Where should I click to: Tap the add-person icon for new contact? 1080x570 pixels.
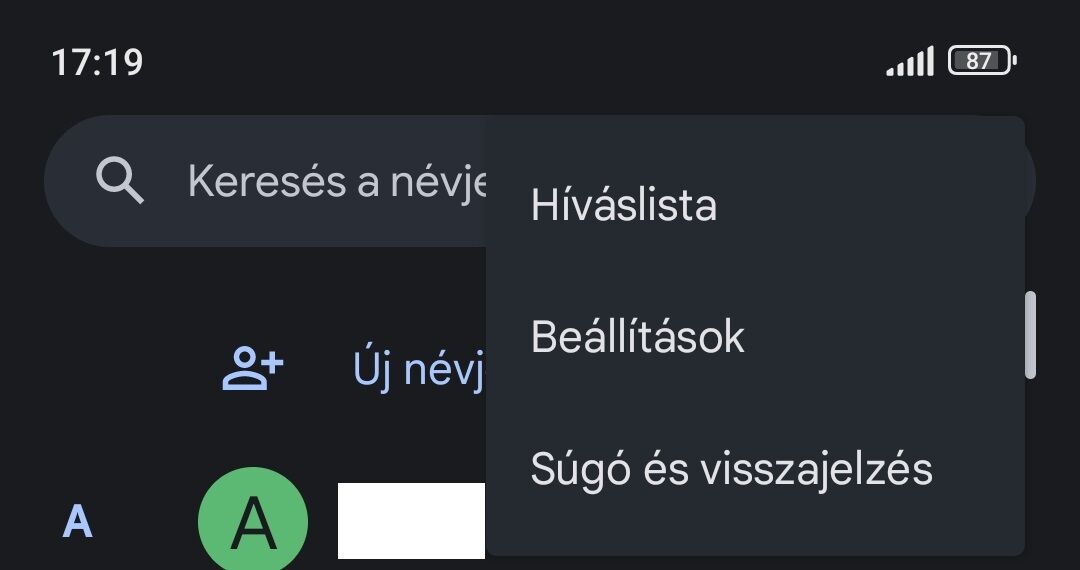tap(253, 368)
